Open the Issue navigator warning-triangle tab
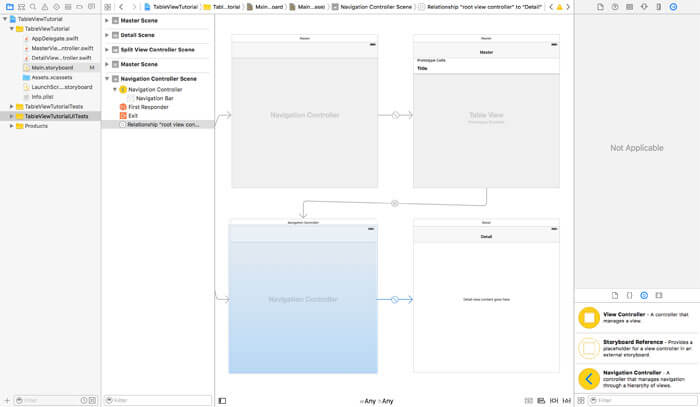 click(x=45, y=7)
